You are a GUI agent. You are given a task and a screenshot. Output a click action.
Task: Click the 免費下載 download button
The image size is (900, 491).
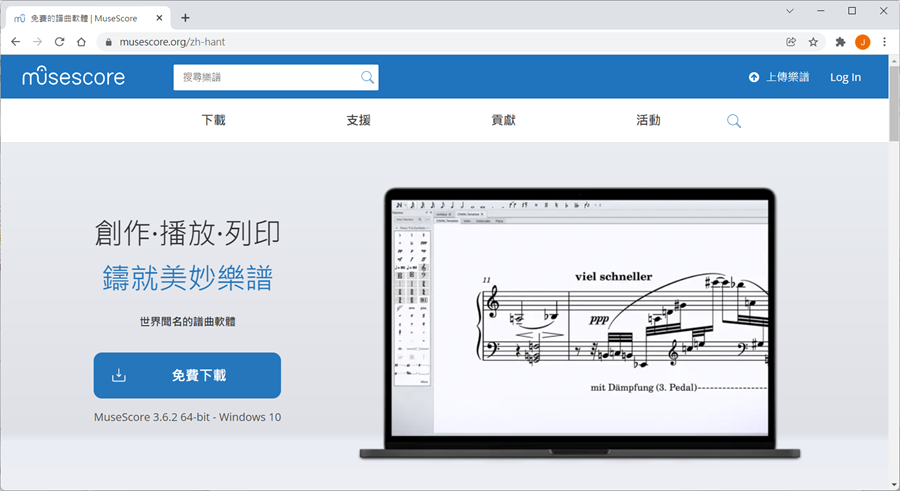coord(187,375)
